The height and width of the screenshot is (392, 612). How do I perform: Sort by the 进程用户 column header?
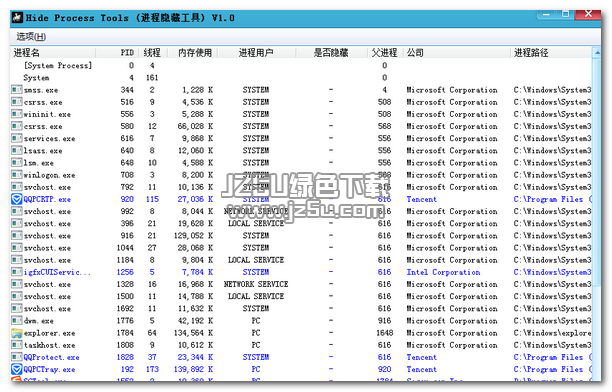[256, 53]
